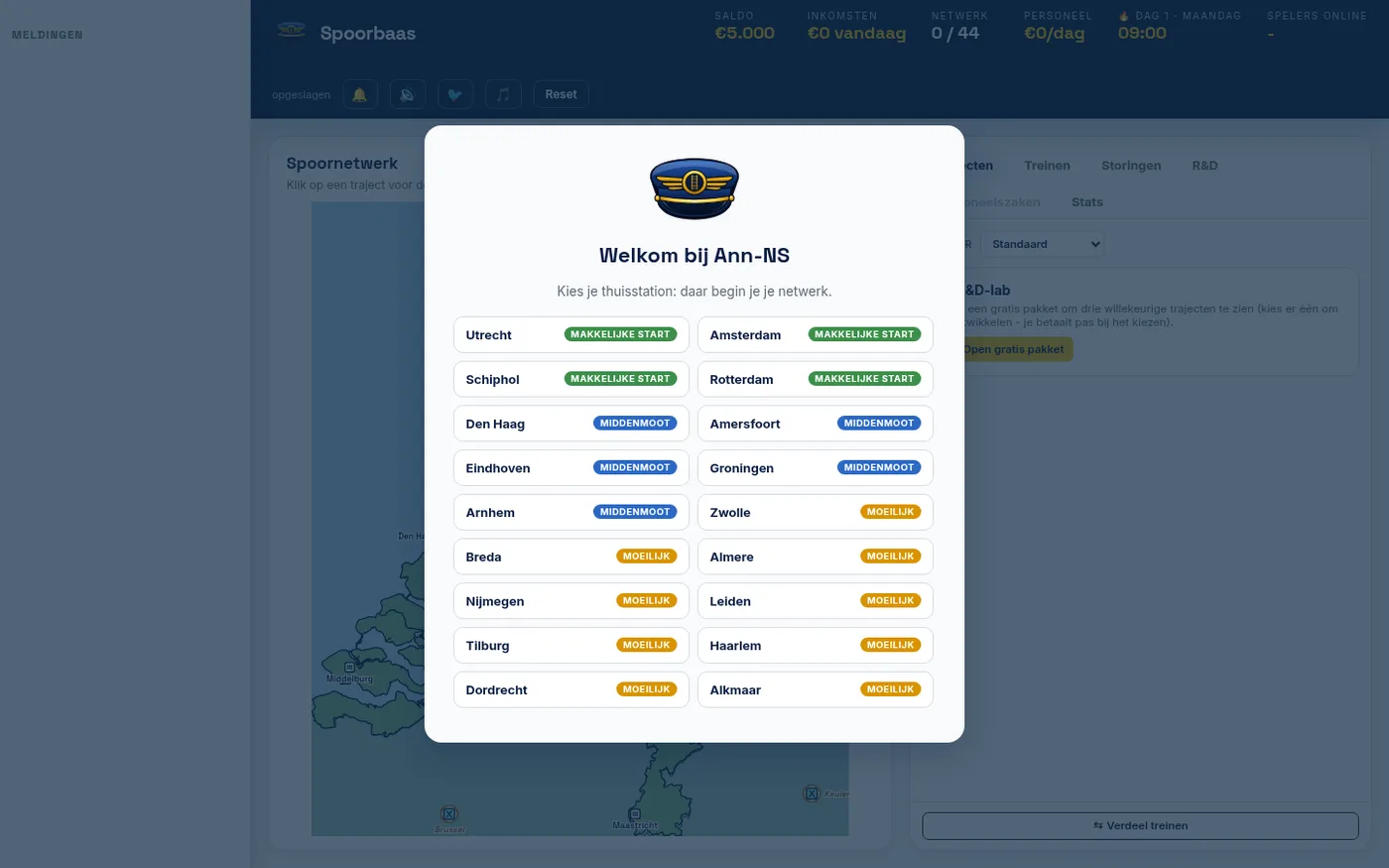Click the Brussel station marker on map
Screen dimensions: 1389x868
(448, 815)
